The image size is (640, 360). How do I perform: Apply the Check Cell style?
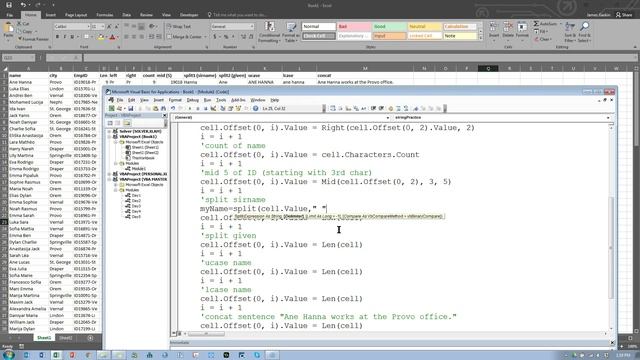pyautogui.click(x=319, y=36)
